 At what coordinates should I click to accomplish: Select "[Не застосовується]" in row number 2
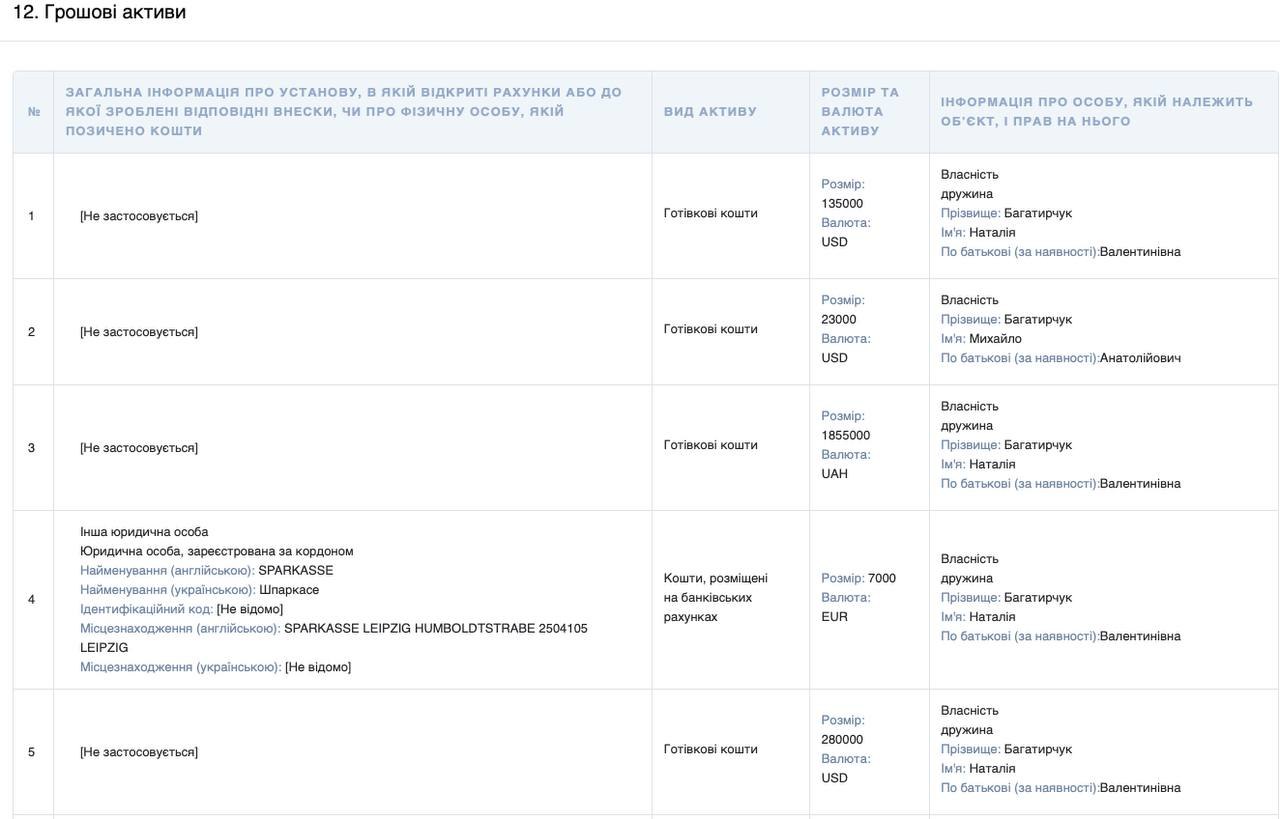click(139, 332)
